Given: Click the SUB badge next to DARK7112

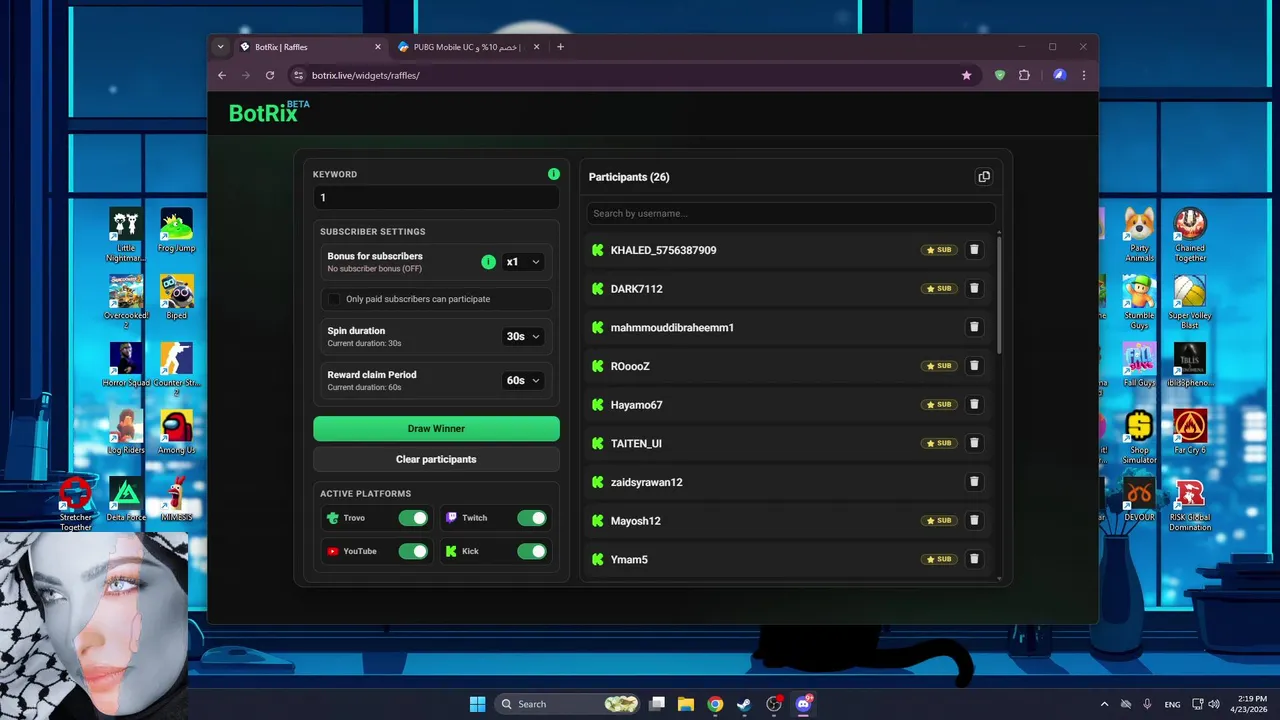Looking at the screenshot, I should point(939,289).
